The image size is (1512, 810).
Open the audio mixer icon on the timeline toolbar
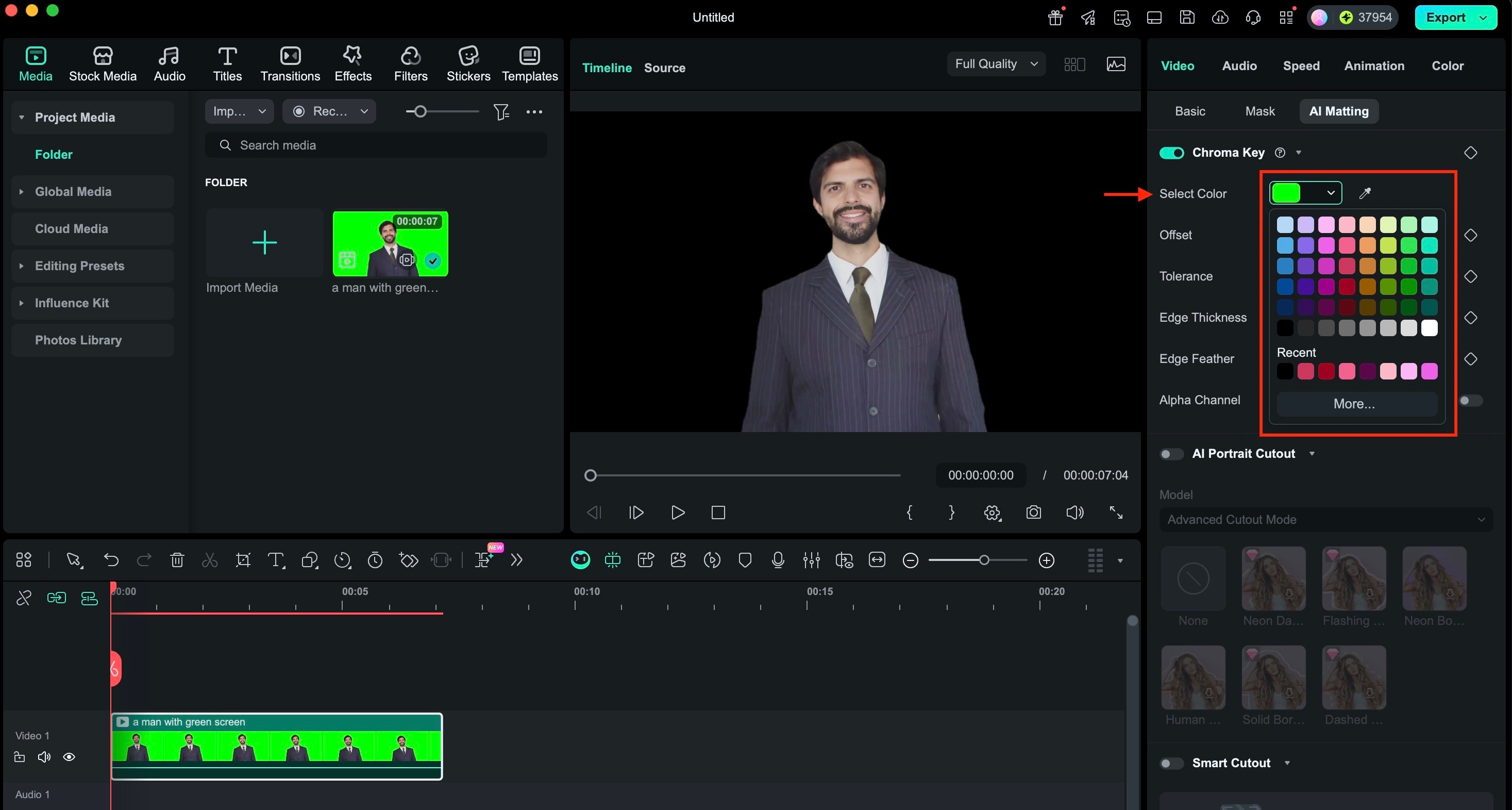811,560
